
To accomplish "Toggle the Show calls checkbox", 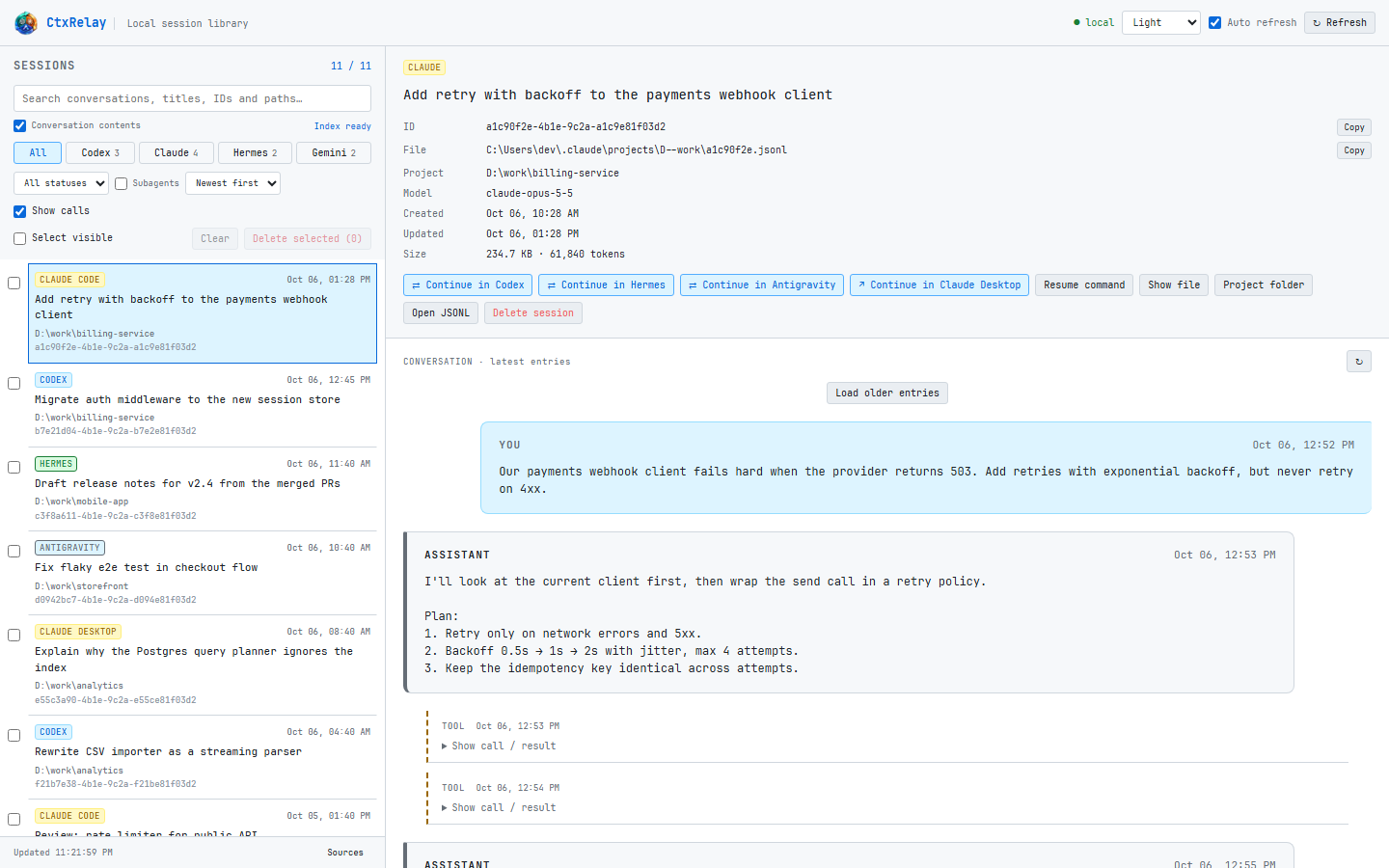I will pos(19,211).
